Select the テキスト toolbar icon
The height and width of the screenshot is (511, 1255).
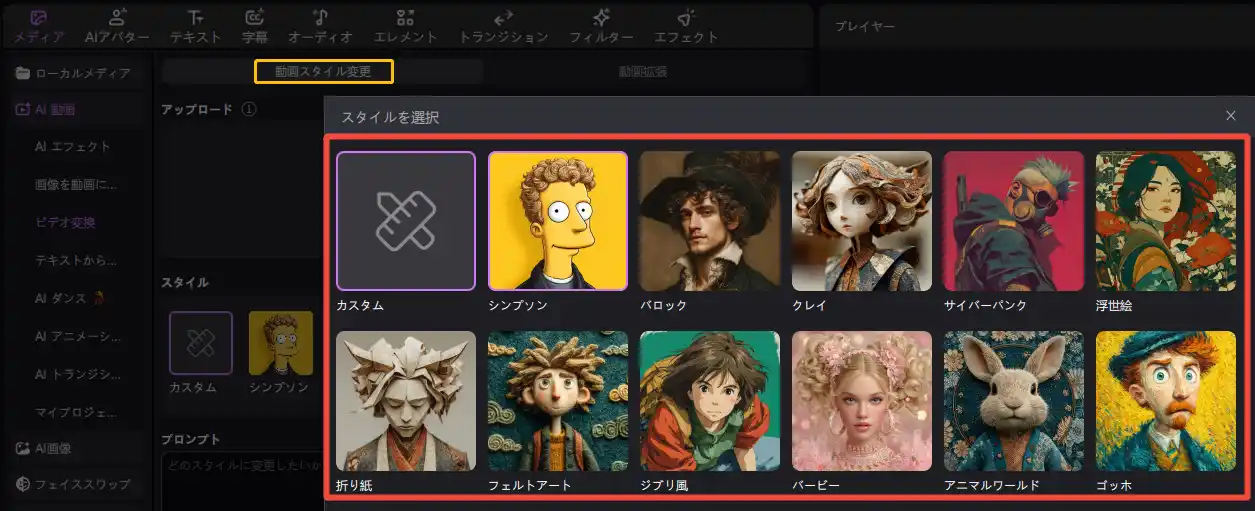coord(196,18)
